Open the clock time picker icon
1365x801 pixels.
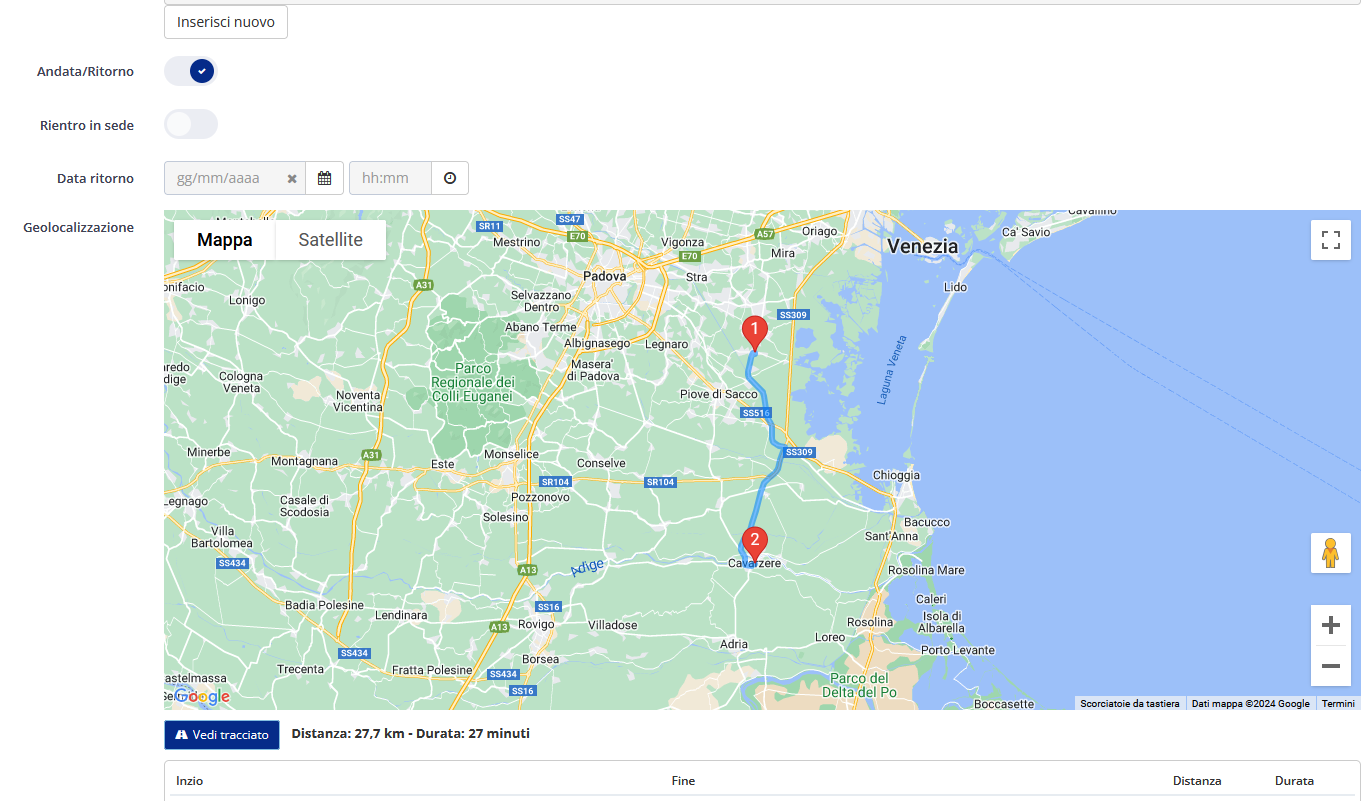click(450, 178)
